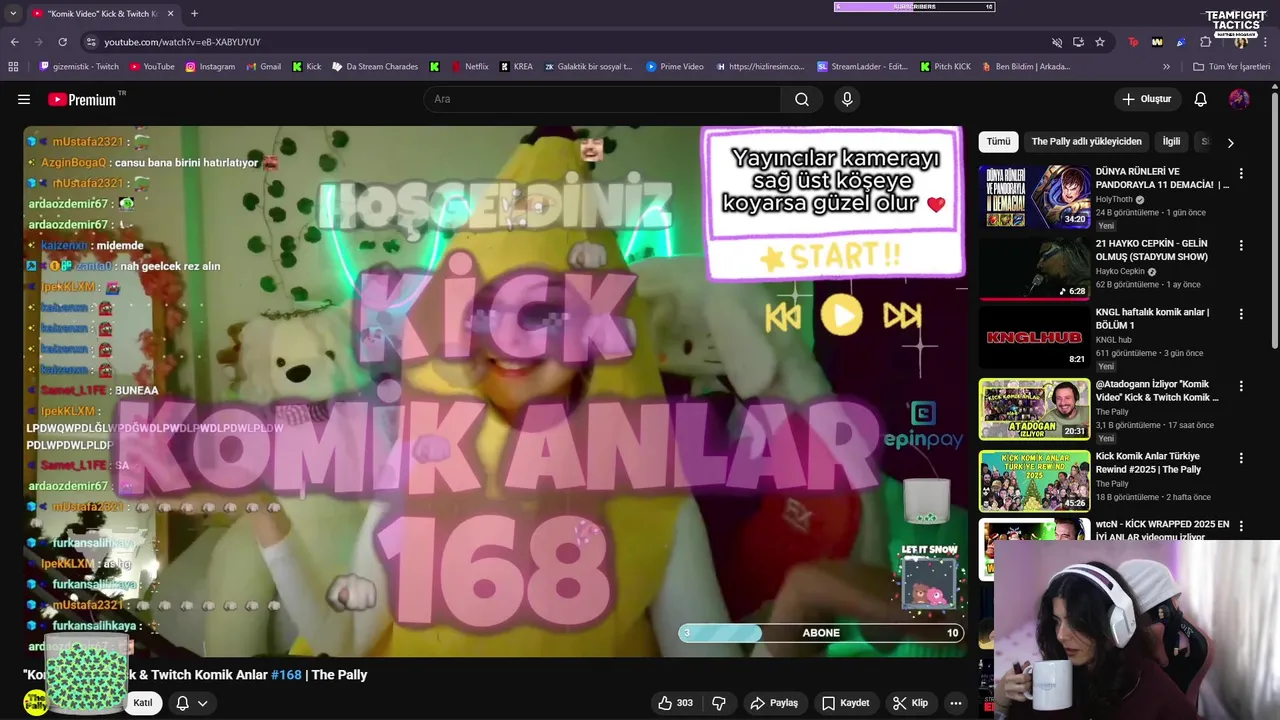Expand the hidden bookmarks overflow chevron
Image resolution: width=1280 pixels, height=720 pixels.
[x=1166, y=67]
